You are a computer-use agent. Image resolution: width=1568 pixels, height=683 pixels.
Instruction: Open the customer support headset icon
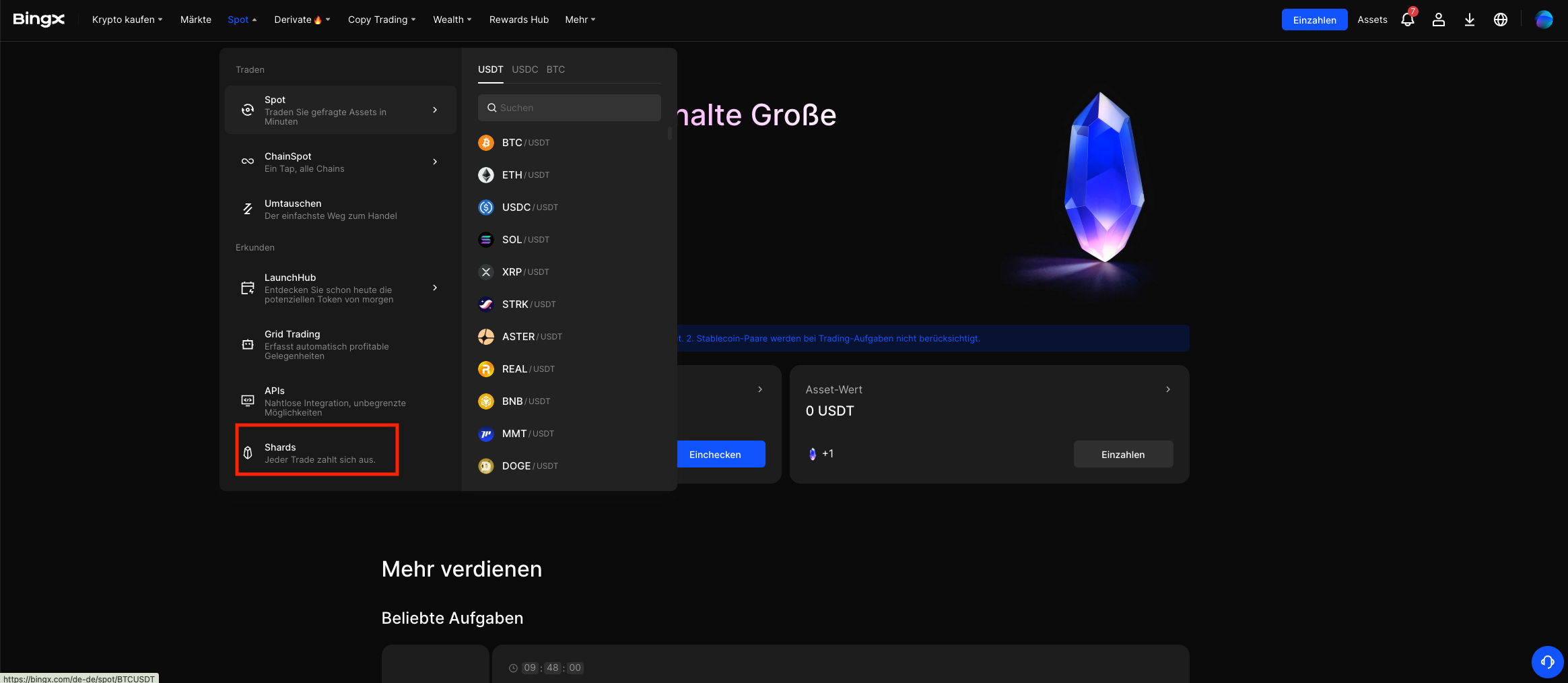click(1547, 661)
